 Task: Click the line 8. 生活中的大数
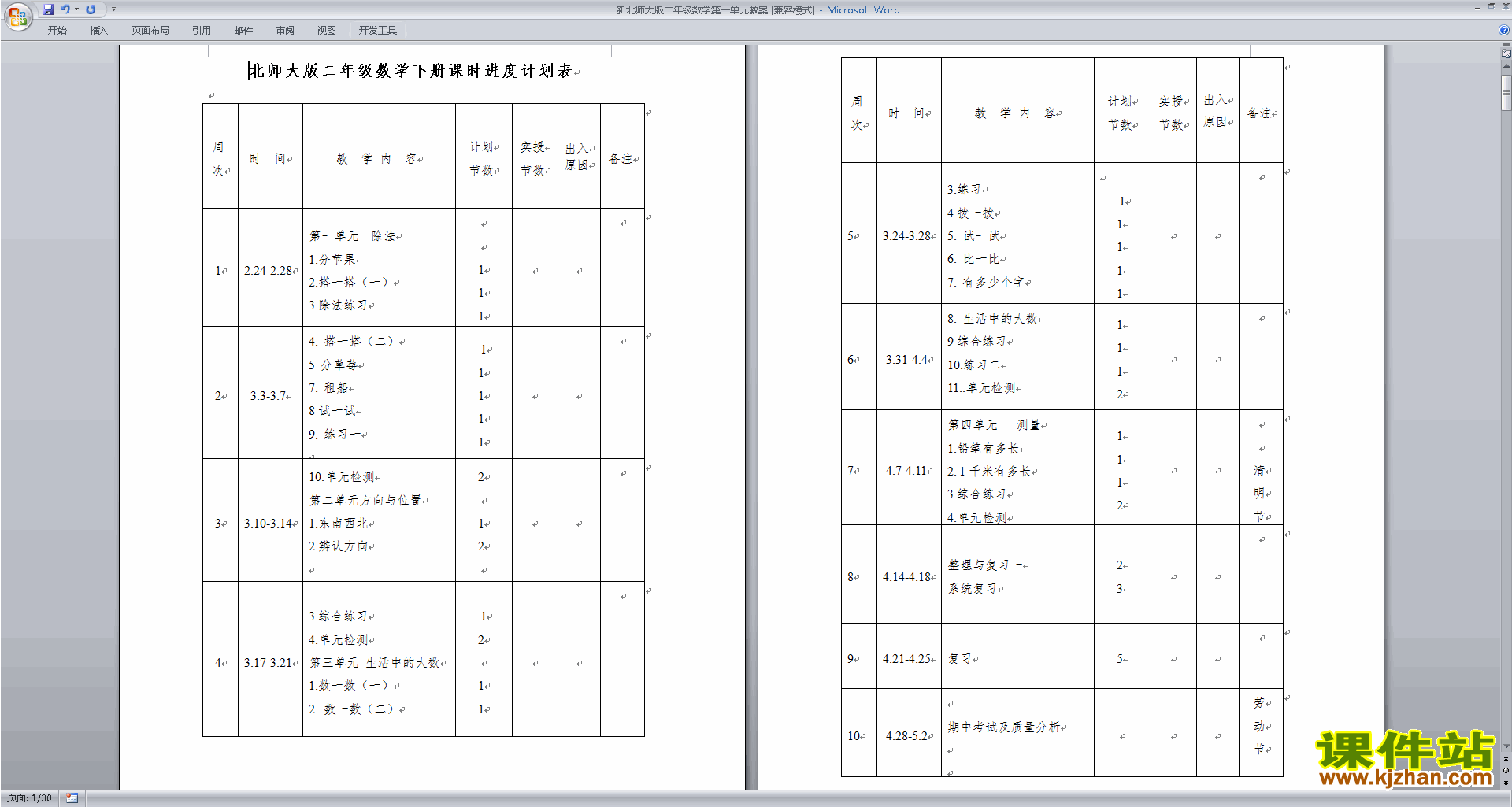(992, 319)
